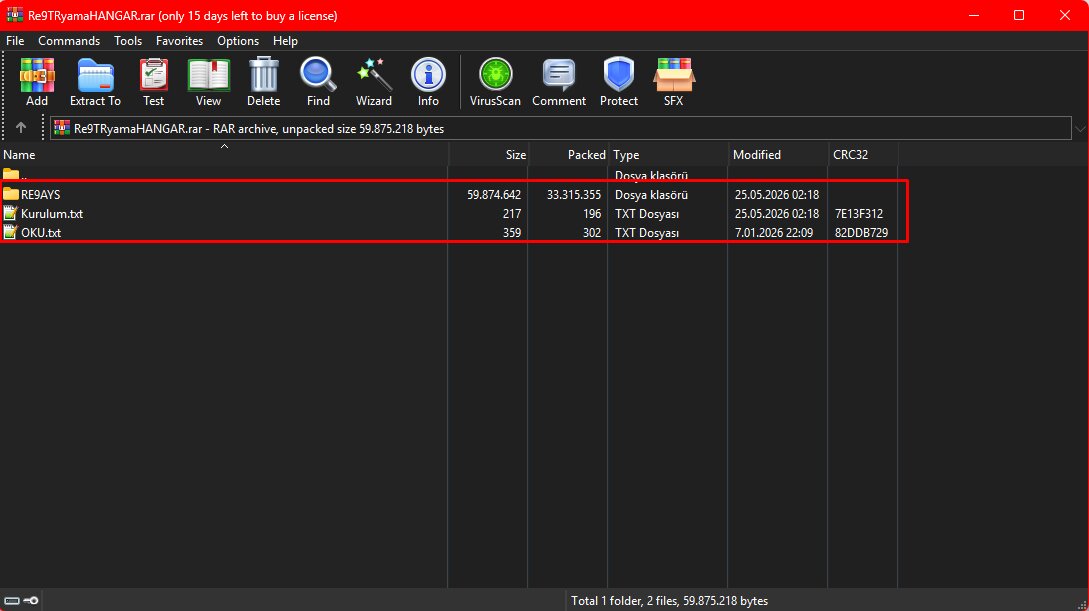1089x611 pixels.
Task: Click the WinRAR title bar icon
Action: click(15, 15)
